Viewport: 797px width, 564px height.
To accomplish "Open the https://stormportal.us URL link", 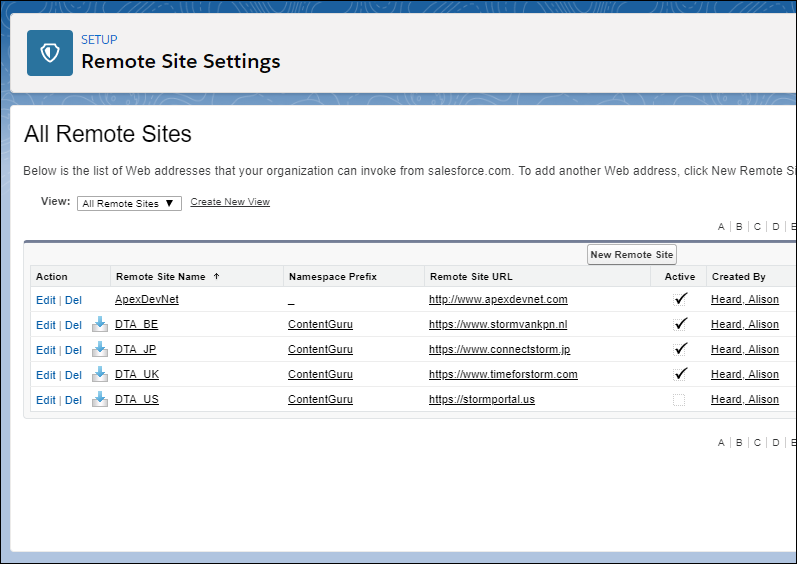I will tap(482, 399).
